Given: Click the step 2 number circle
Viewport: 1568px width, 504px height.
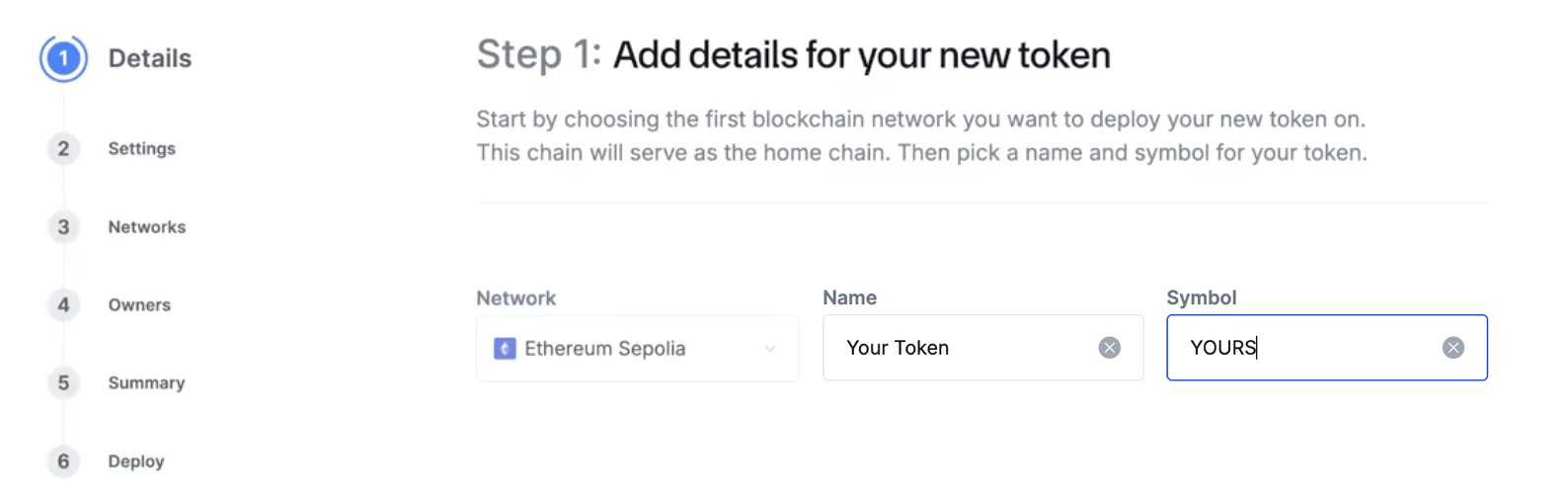Looking at the screenshot, I should click(x=63, y=148).
